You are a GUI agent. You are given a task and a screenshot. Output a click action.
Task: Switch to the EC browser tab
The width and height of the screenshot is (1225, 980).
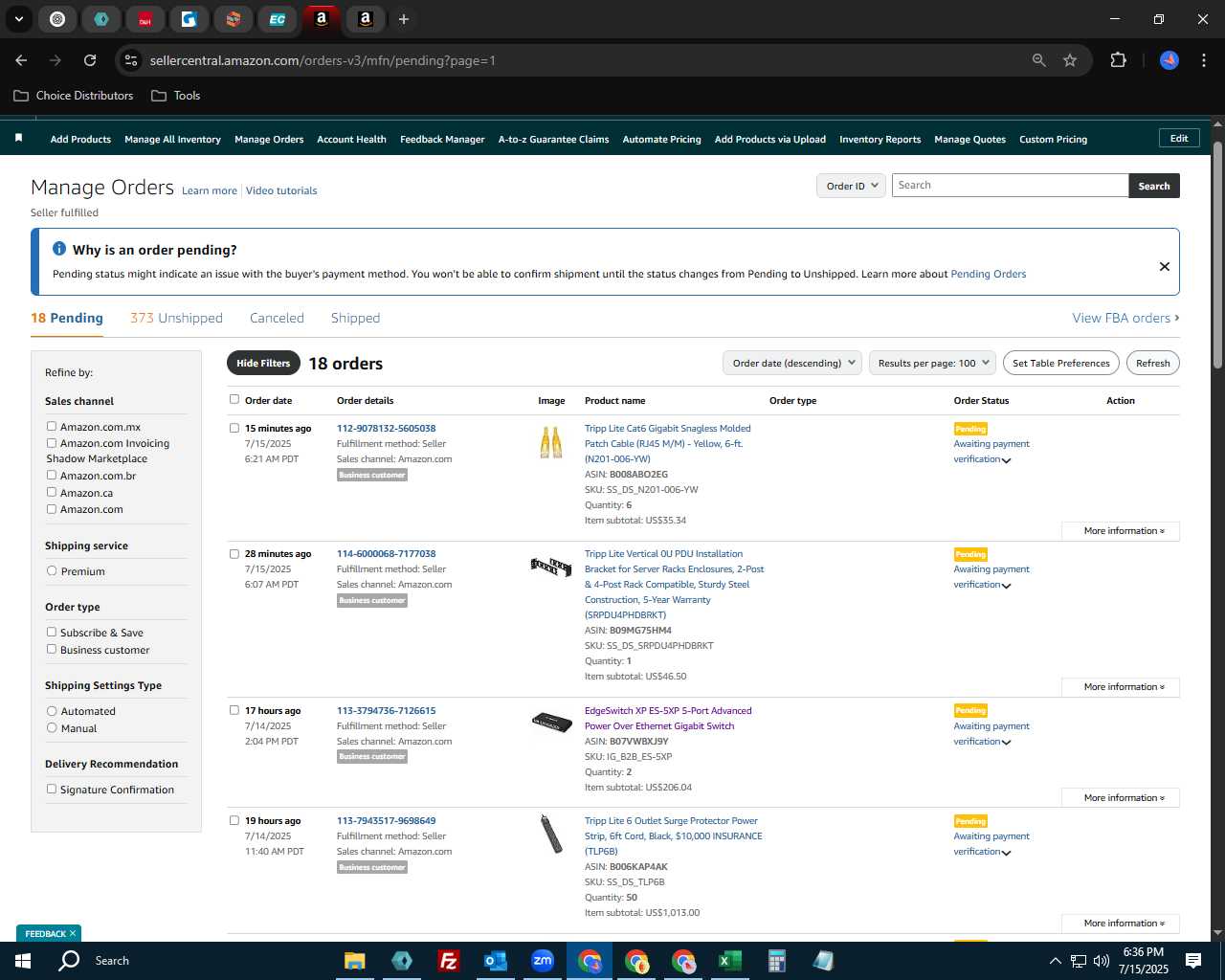pos(278,19)
